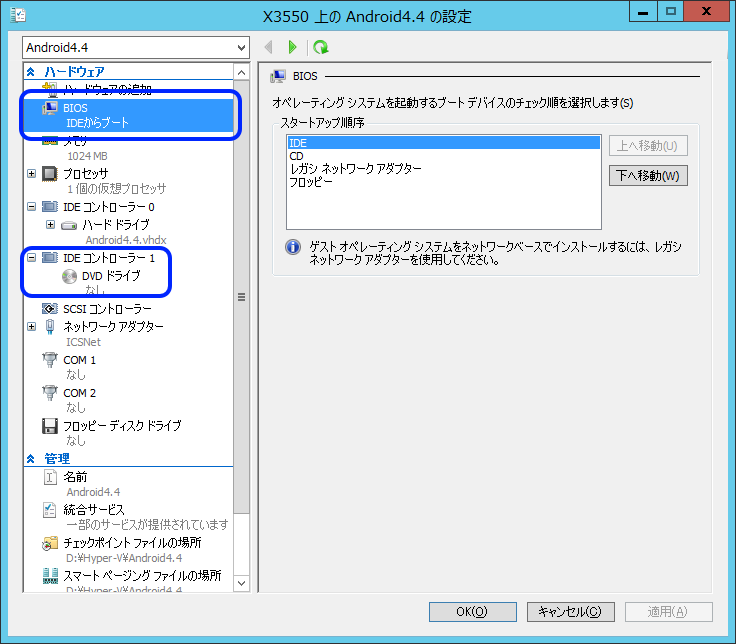
Task: Click the DVD ドライブ disc icon
Action: pyautogui.click(x=69, y=276)
